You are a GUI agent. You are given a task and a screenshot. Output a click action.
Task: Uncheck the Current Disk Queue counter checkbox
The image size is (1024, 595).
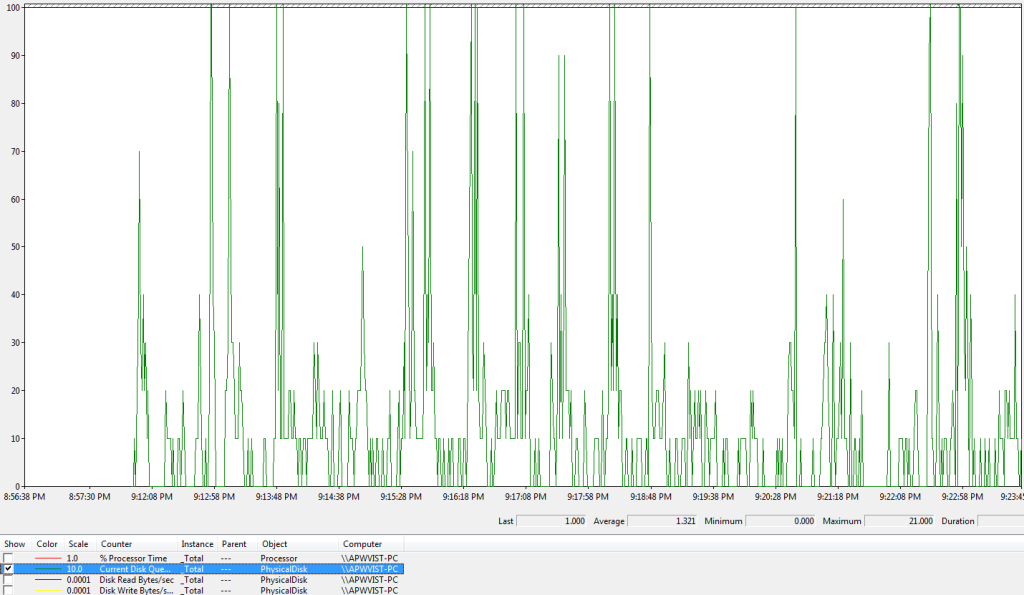tap(8, 569)
